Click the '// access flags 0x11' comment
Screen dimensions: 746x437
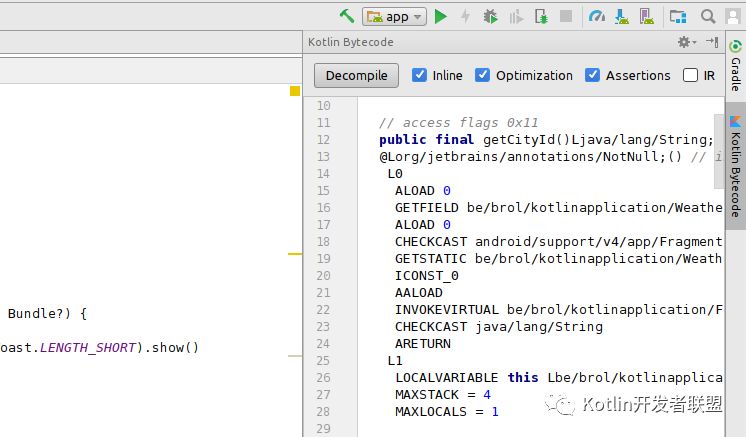click(x=459, y=123)
